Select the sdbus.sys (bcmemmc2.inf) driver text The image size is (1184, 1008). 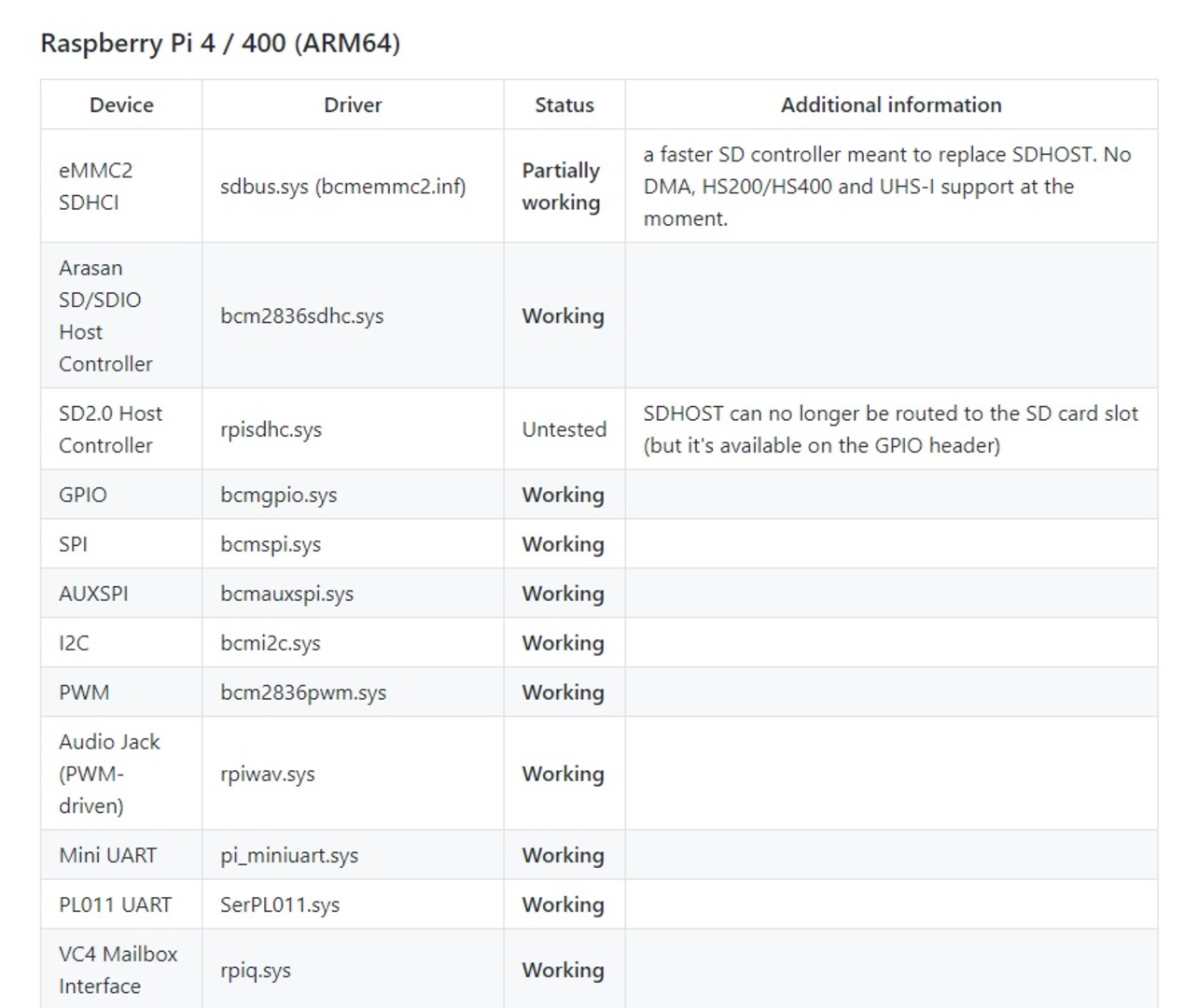[342, 187]
